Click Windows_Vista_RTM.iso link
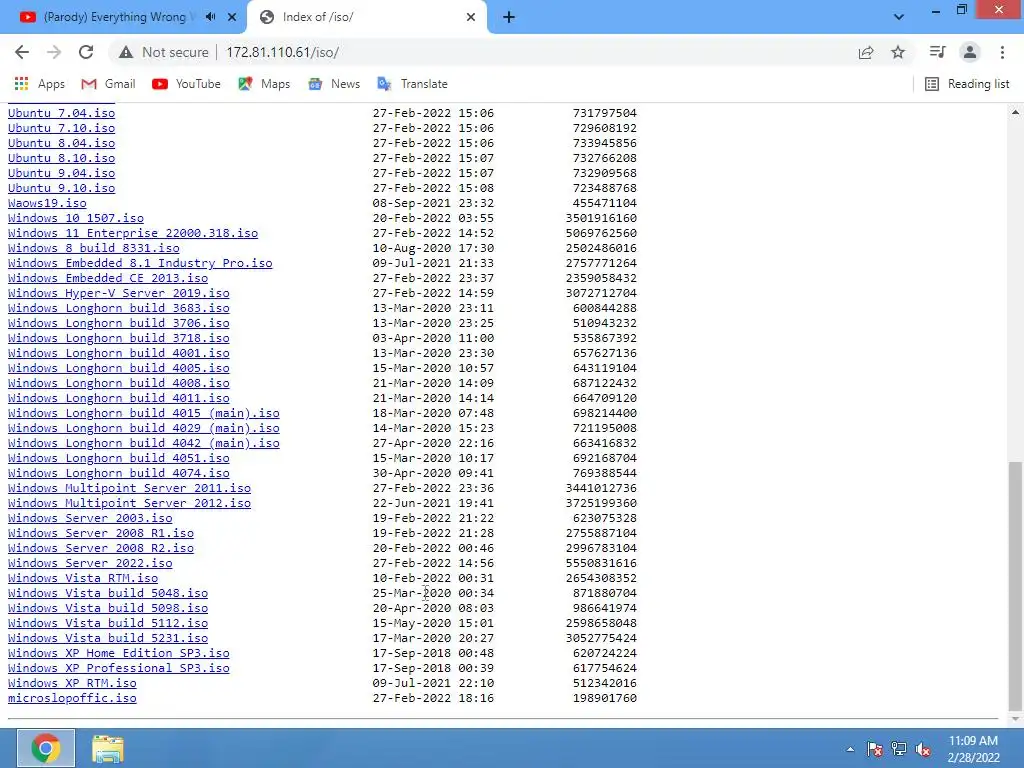This screenshot has height=768, width=1024. tap(83, 579)
